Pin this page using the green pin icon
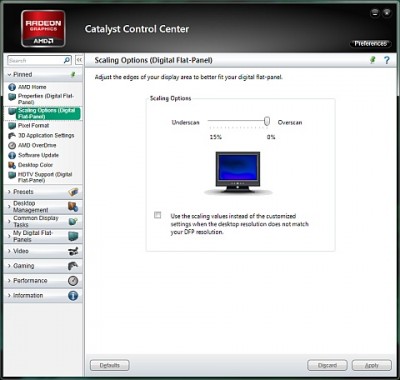 click(373, 60)
